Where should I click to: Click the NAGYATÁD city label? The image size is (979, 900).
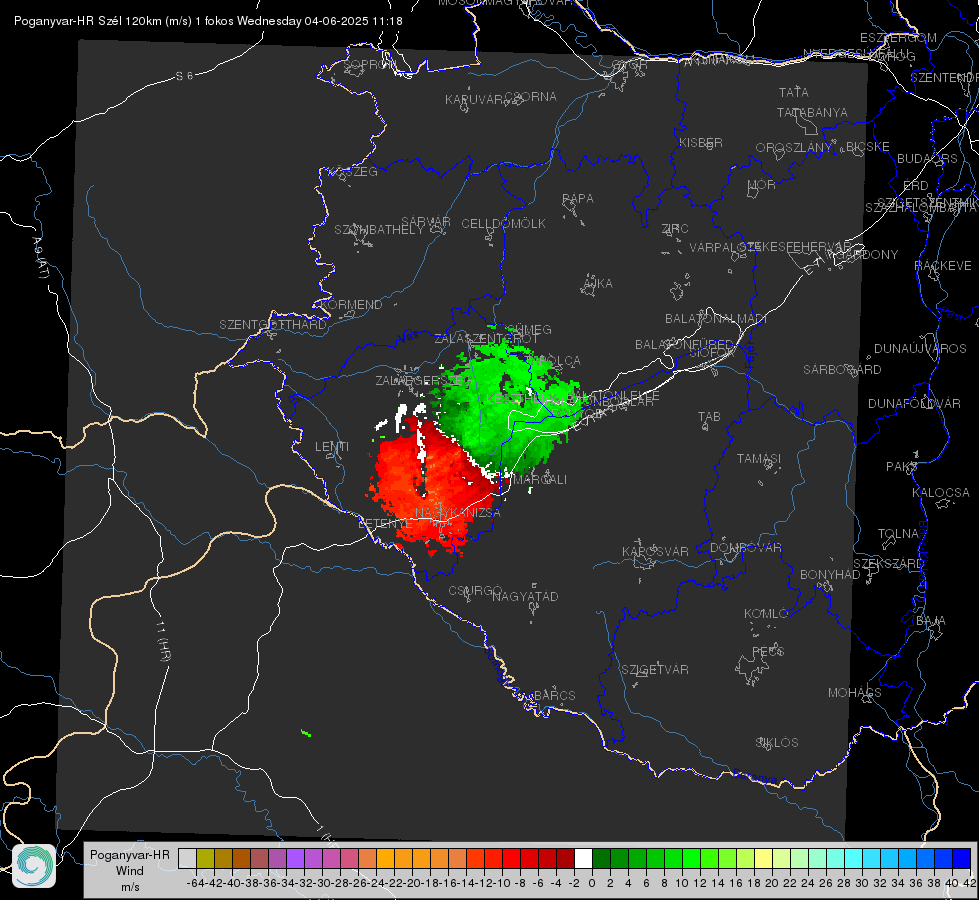(x=525, y=596)
